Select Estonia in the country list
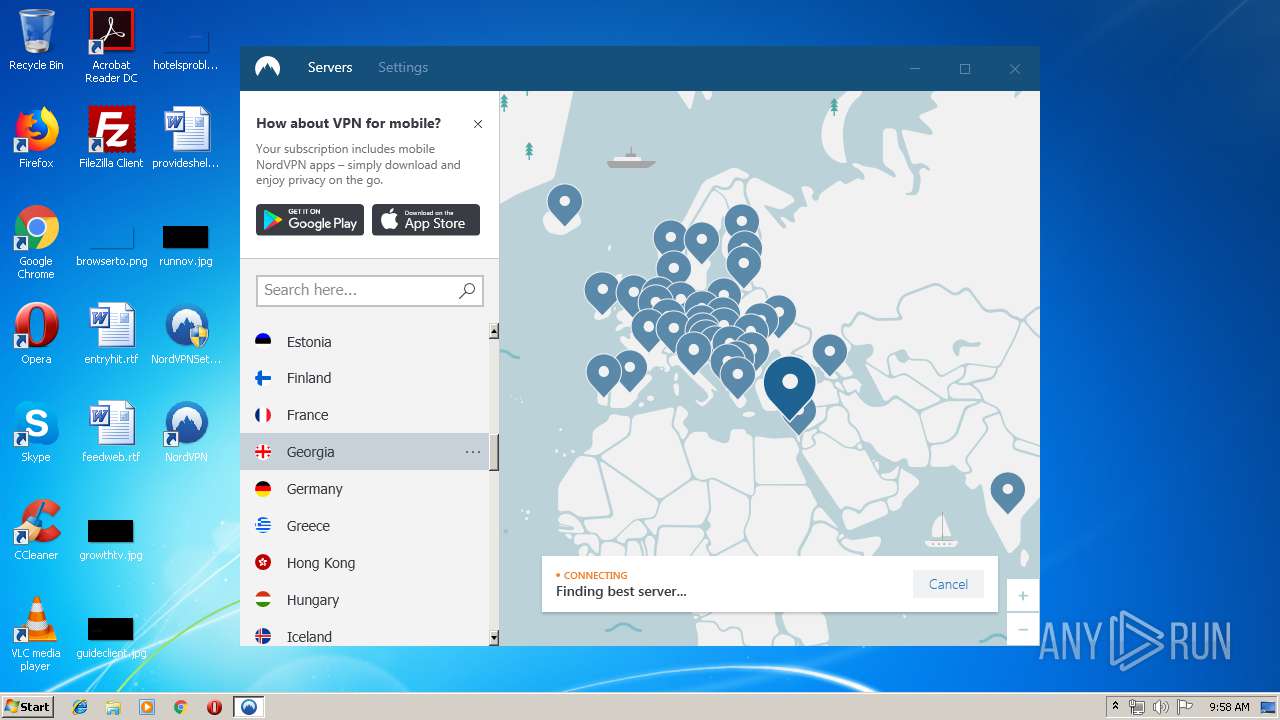1280x720 pixels. (x=364, y=342)
